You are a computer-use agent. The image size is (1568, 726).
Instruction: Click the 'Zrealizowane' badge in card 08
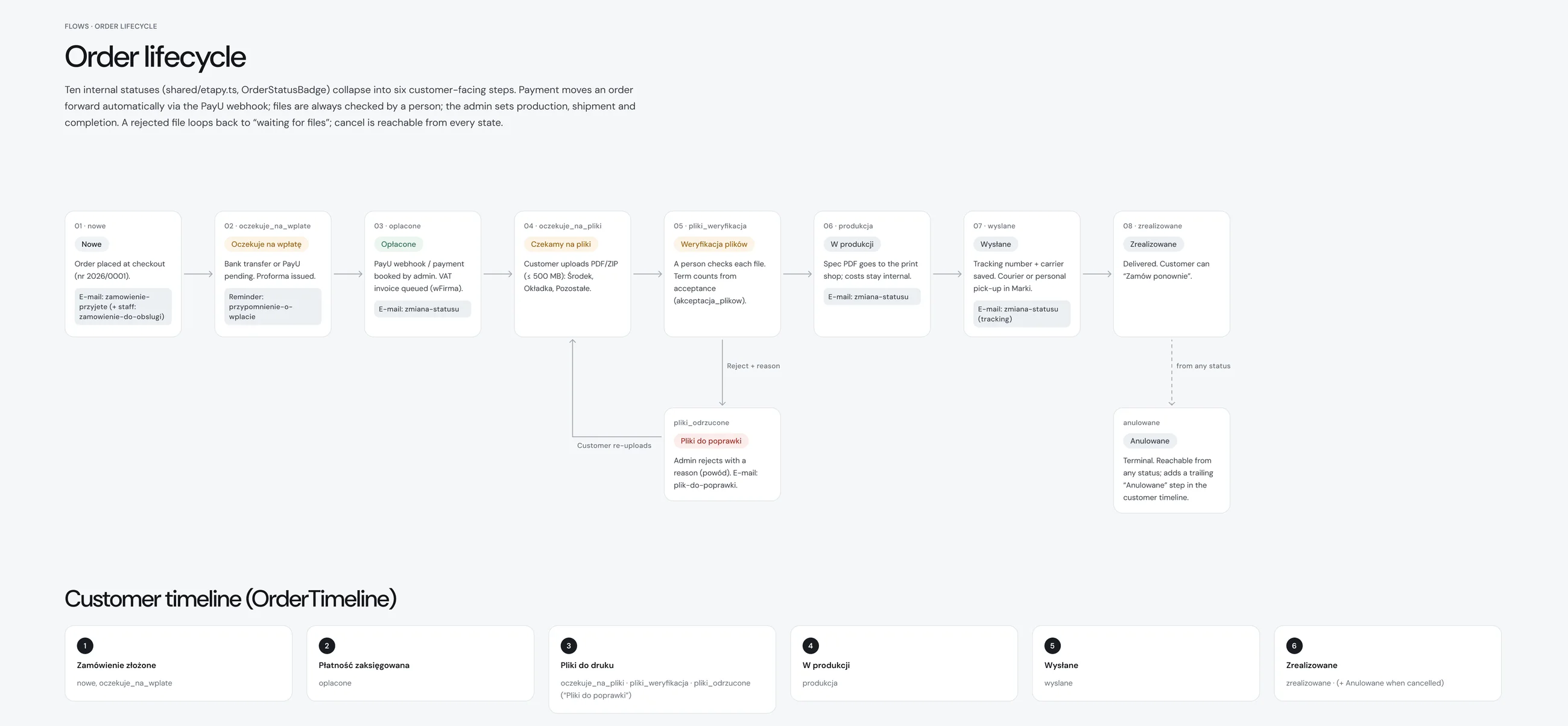(x=1153, y=244)
